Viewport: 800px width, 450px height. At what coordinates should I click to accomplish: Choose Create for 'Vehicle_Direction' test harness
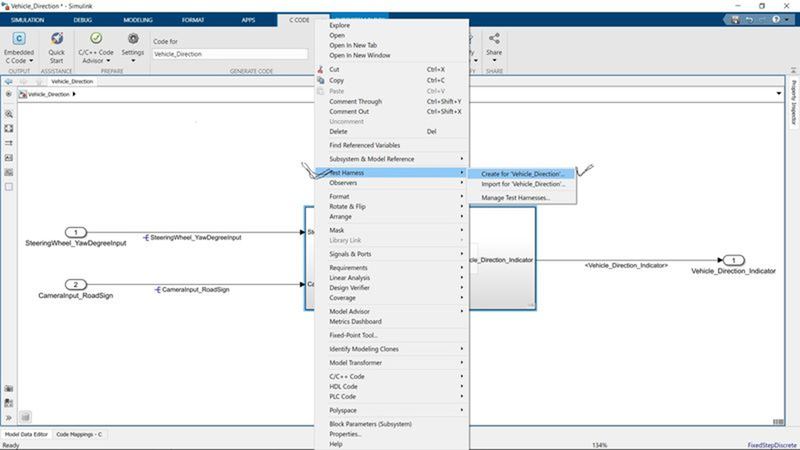[522, 174]
